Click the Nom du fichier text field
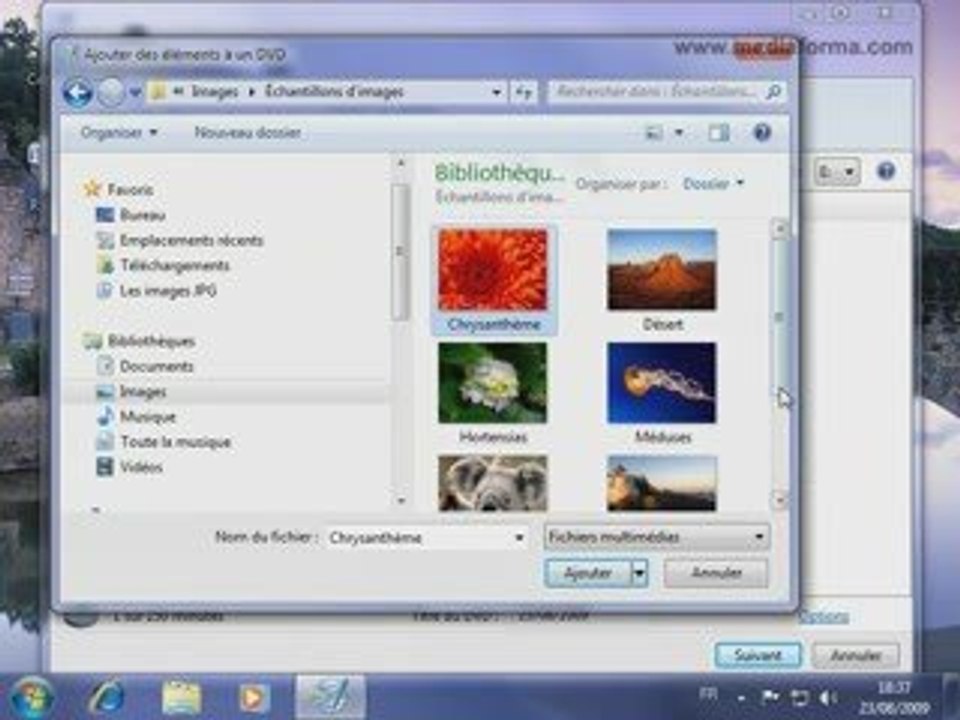Screen dimensions: 960x720 point(419,538)
